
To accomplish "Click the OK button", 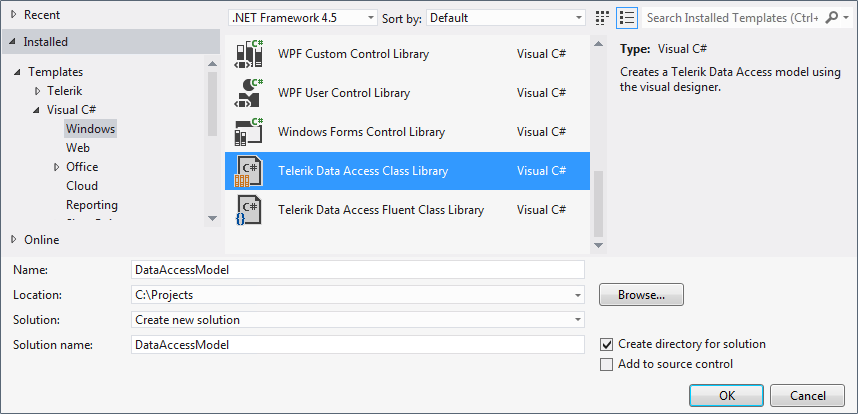I will [727, 395].
